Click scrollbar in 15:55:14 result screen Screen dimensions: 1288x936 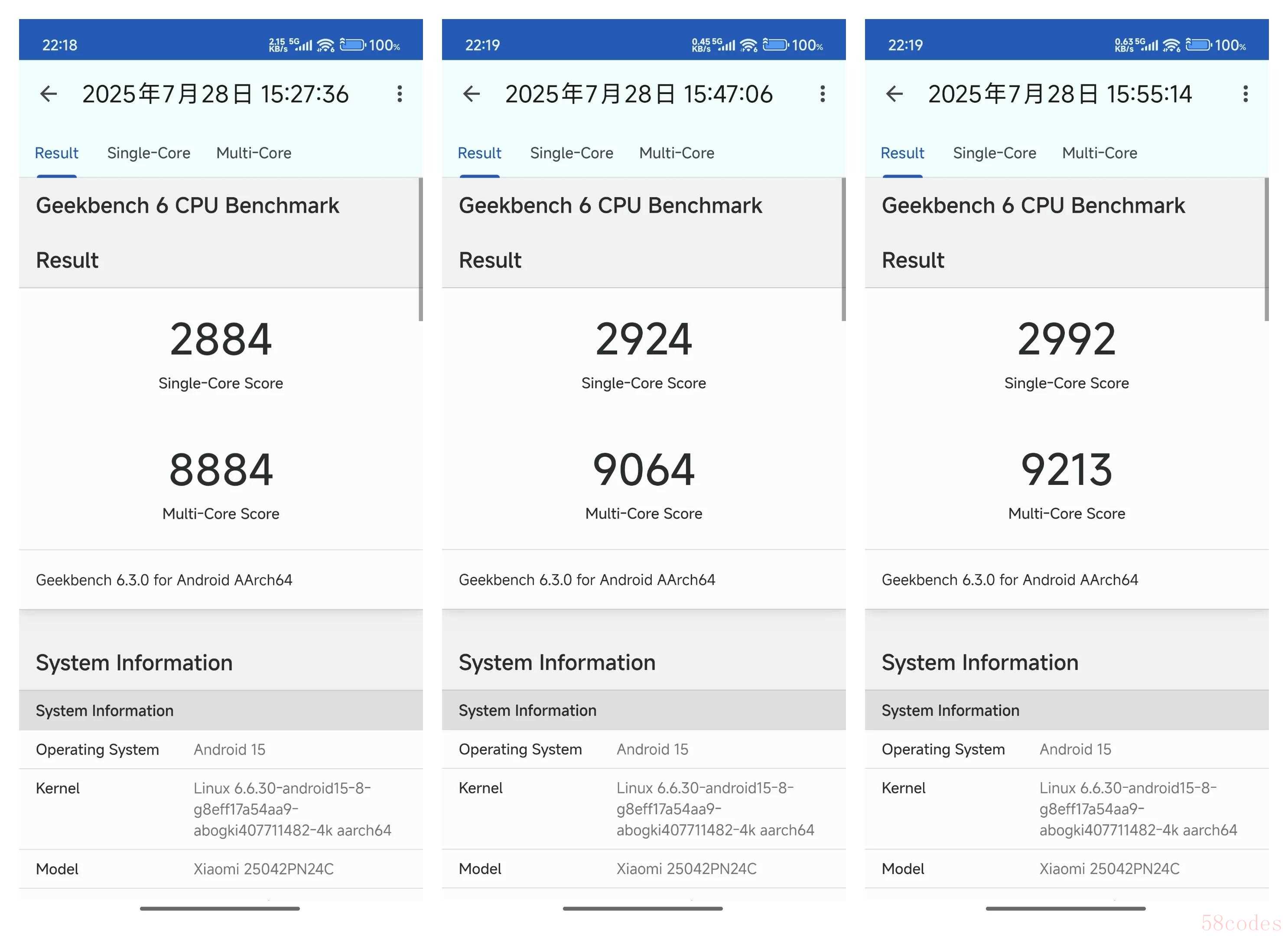(1267, 249)
